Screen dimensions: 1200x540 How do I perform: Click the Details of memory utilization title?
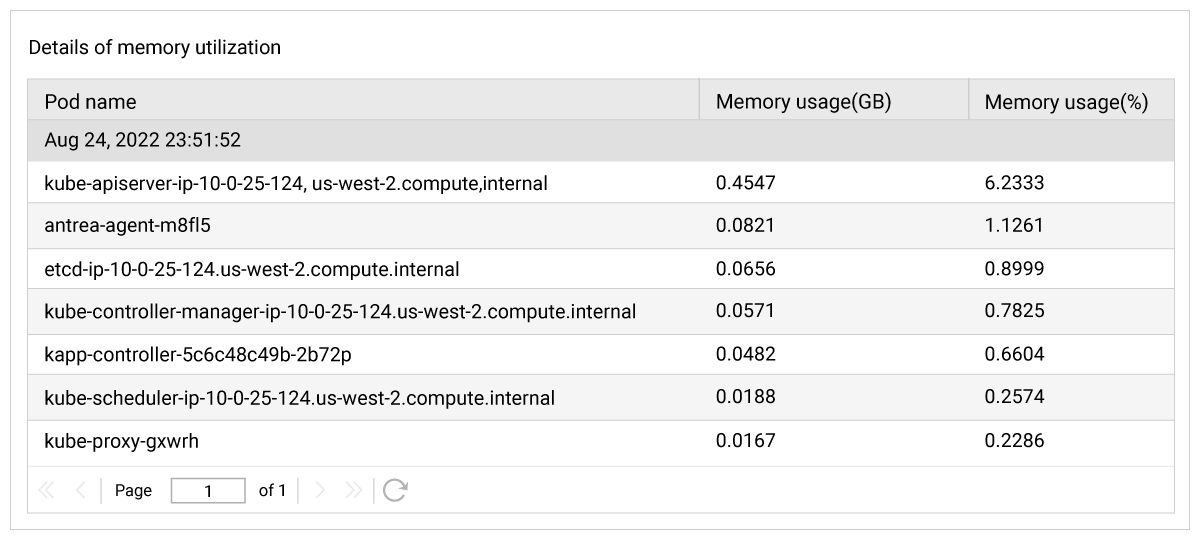pyautogui.click(x=154, y=47)
